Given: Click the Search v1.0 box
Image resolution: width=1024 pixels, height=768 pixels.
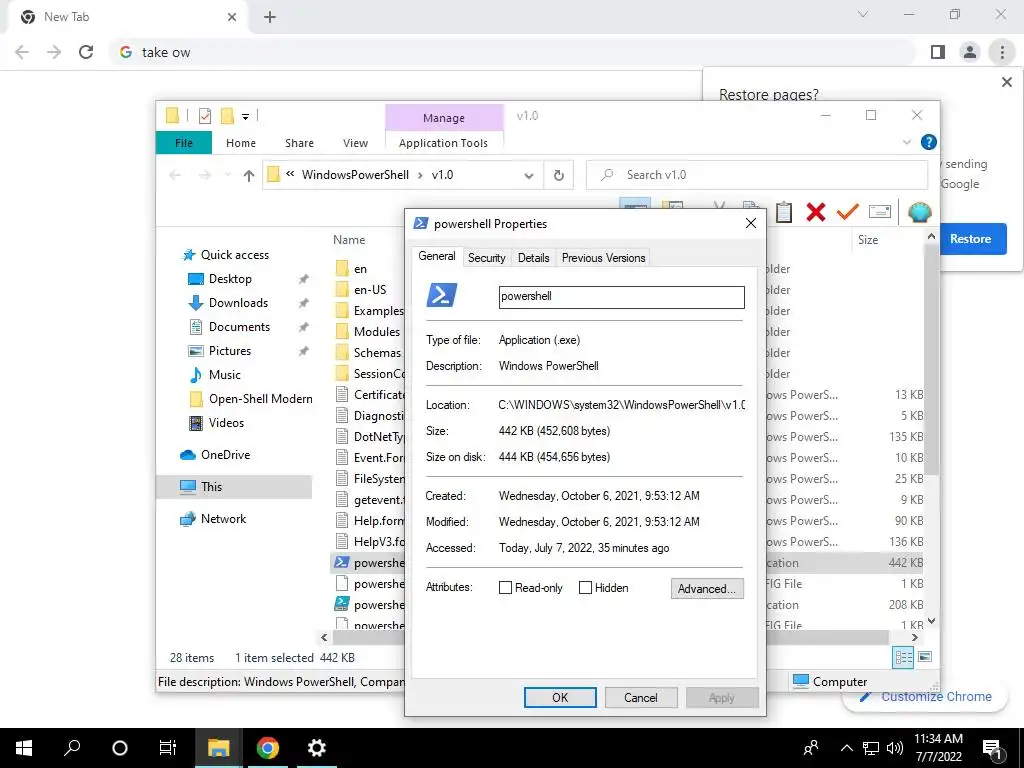Looking at the screenshot, I should pos(757,175).
